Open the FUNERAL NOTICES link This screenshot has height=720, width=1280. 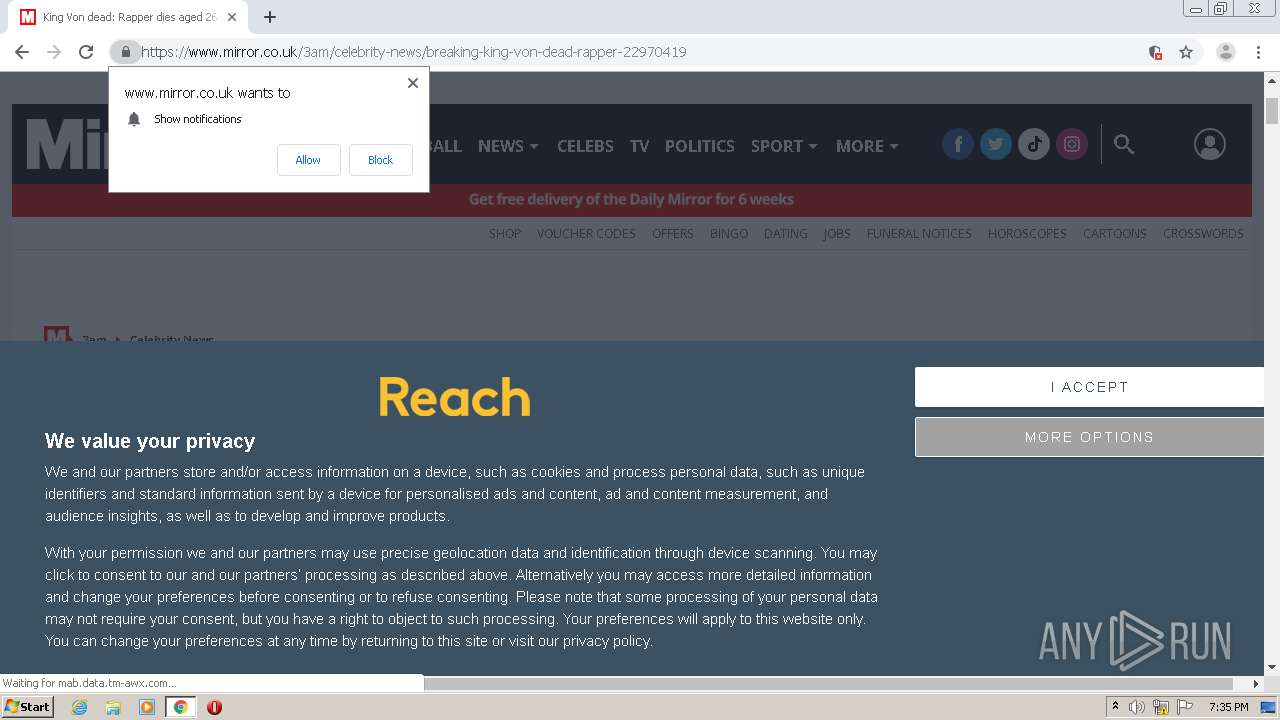point(919,234)
